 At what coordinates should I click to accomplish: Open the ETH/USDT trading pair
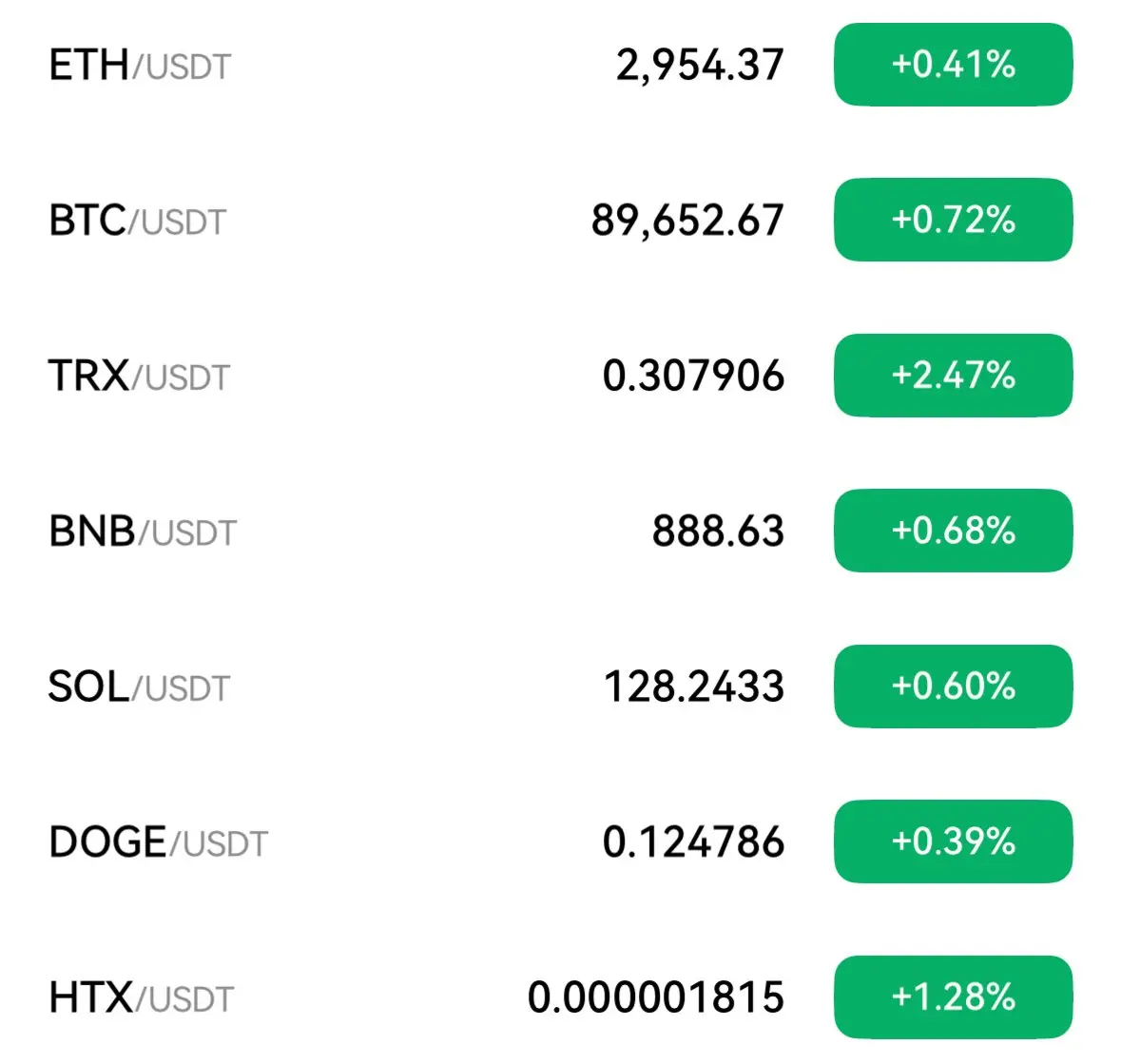[140, 65]
